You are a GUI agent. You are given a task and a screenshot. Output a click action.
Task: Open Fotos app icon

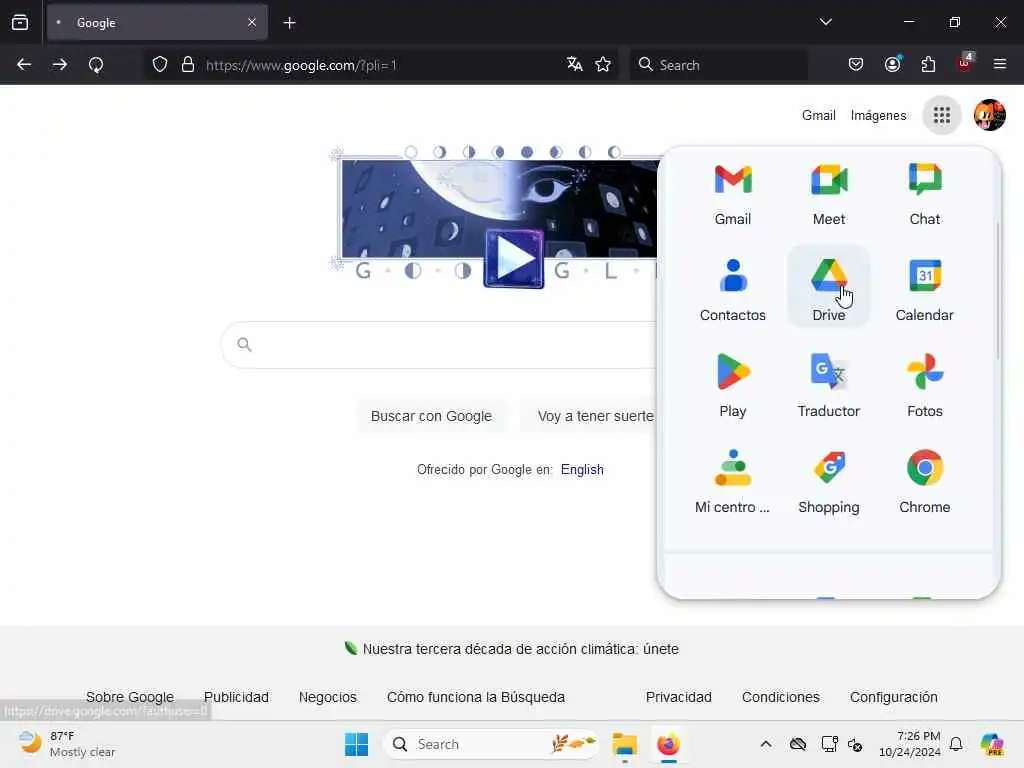[925, 387]
